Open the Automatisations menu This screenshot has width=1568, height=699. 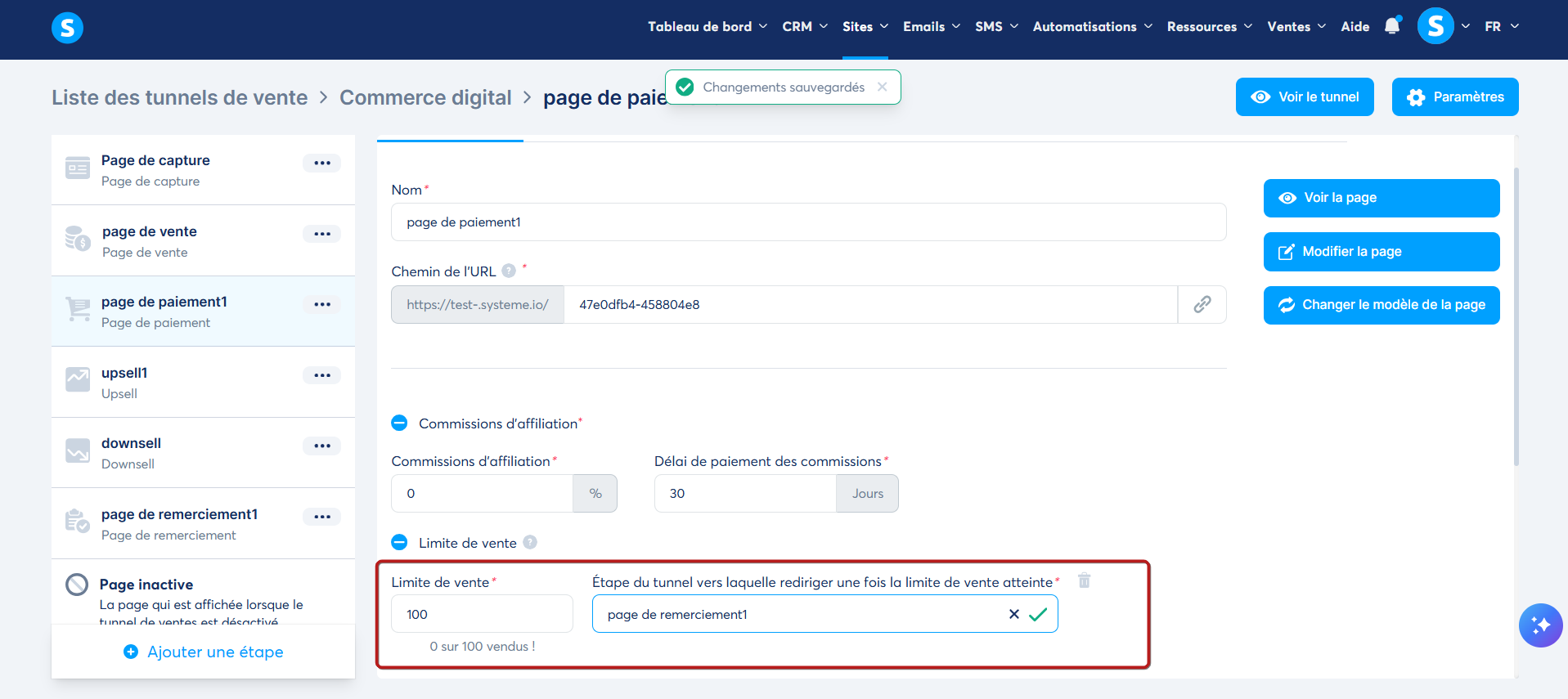1093,26
